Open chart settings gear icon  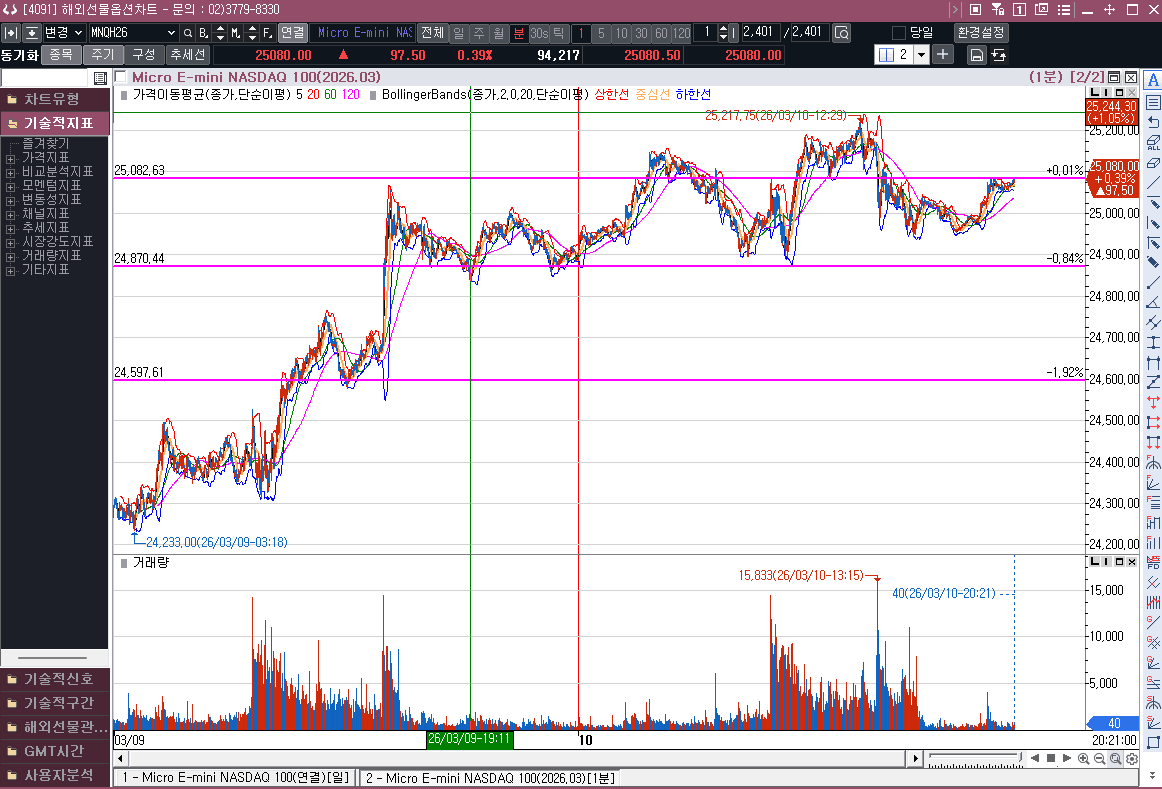point(1132,759)
